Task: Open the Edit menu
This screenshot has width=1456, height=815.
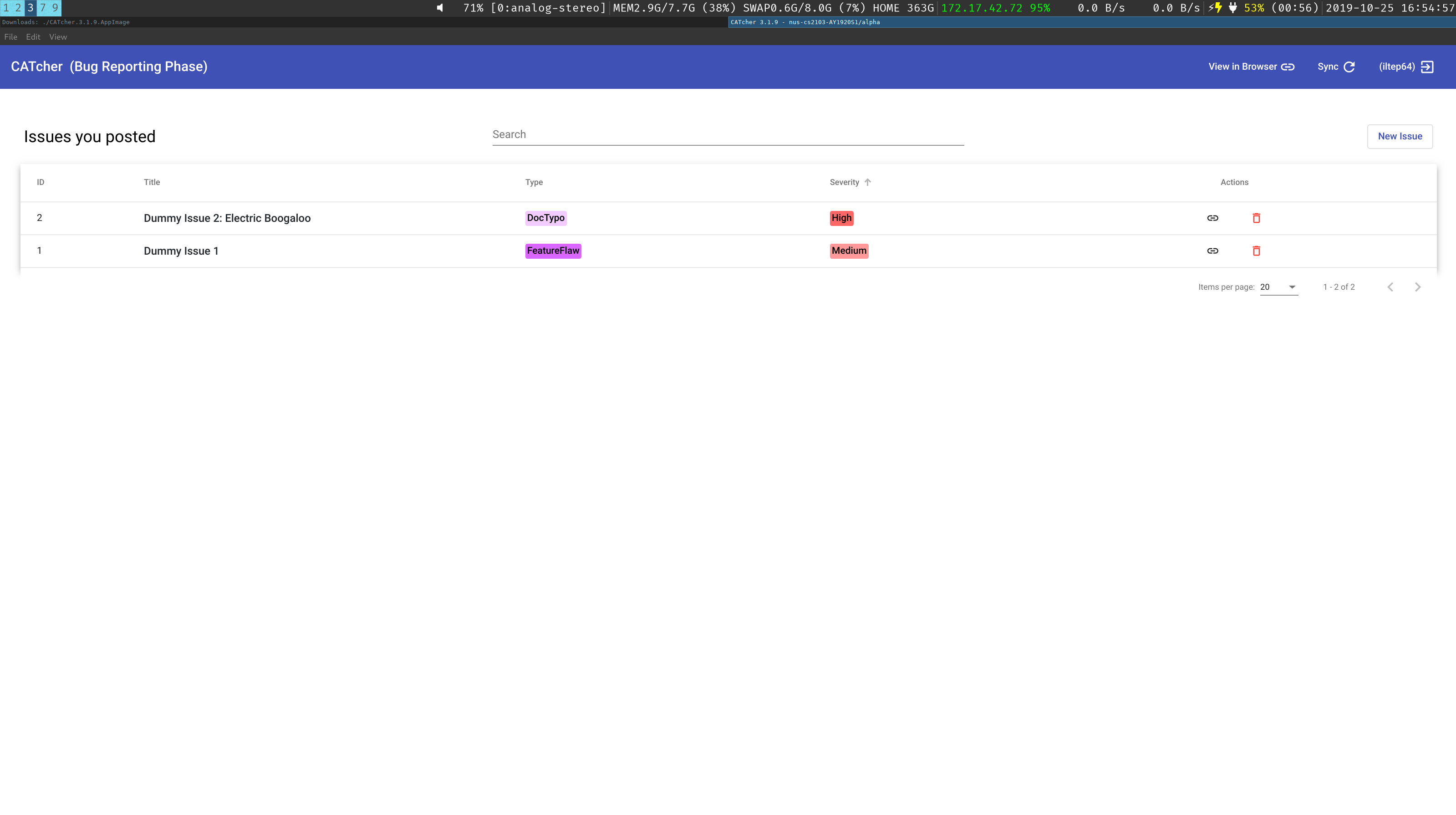Action: (33, 37)
